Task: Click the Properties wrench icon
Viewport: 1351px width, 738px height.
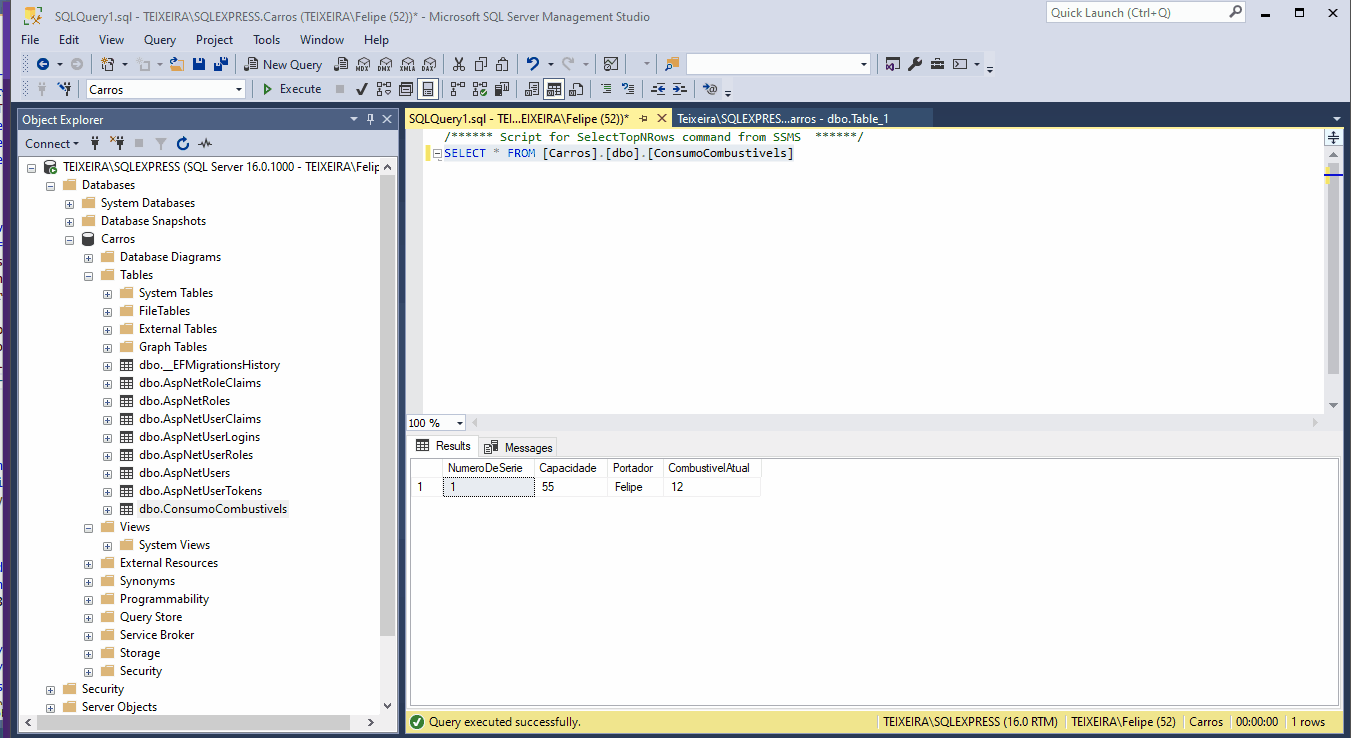Action: (x=915, y=64)
